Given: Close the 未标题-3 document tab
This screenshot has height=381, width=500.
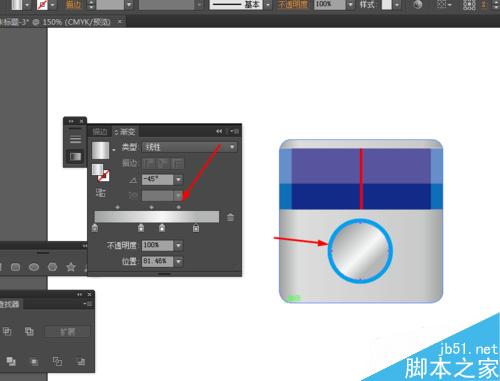Looking at the screenshot, I should coord(120,22).
